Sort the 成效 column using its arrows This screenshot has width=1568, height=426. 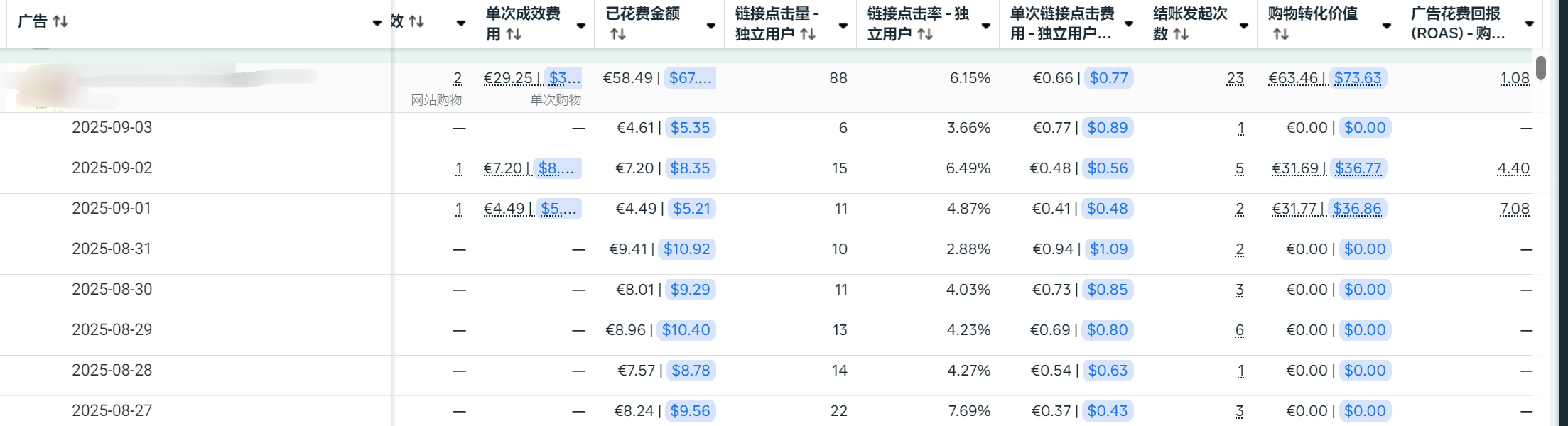417,22
